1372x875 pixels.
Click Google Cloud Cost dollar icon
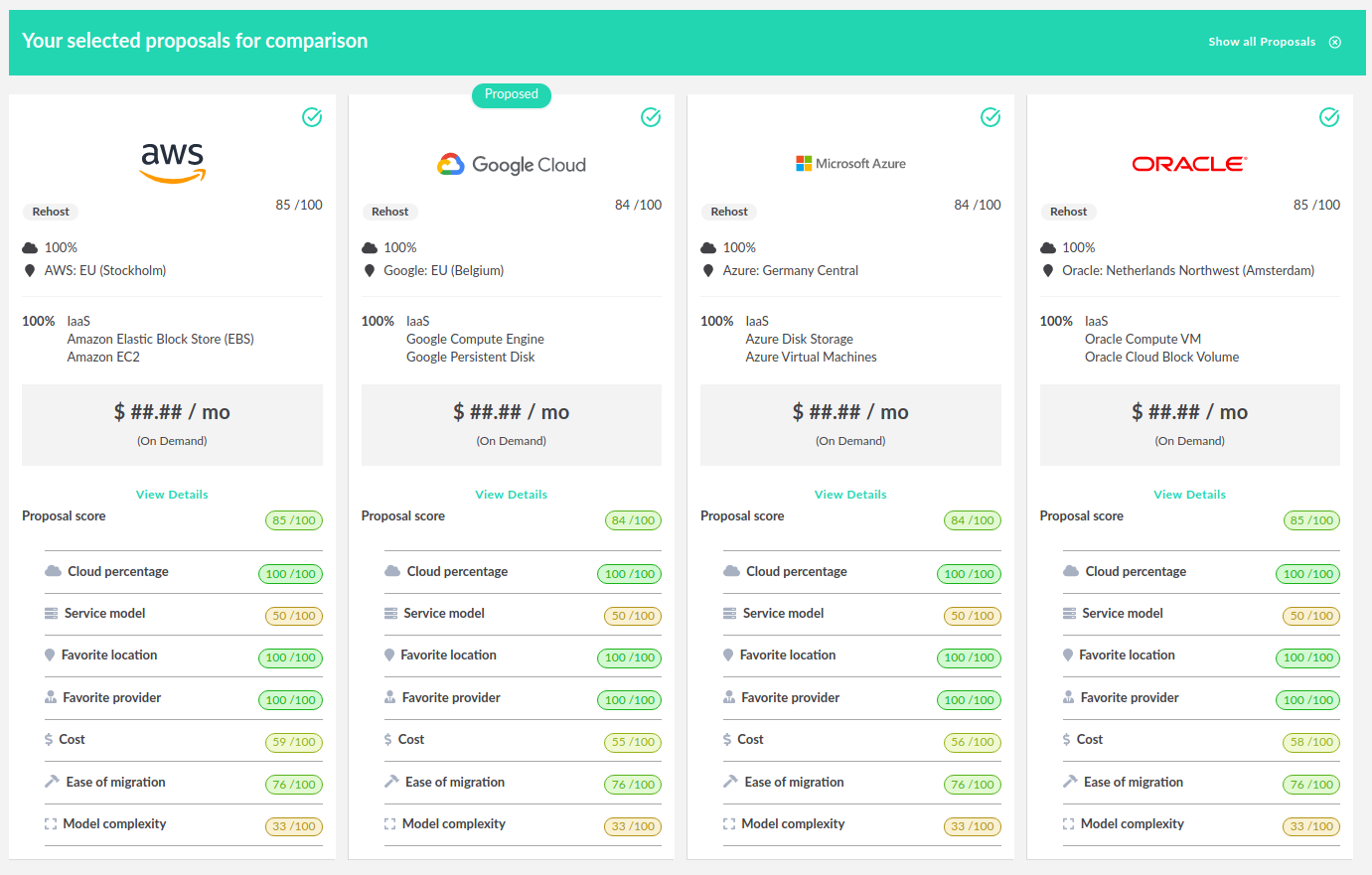coord(387,740)
